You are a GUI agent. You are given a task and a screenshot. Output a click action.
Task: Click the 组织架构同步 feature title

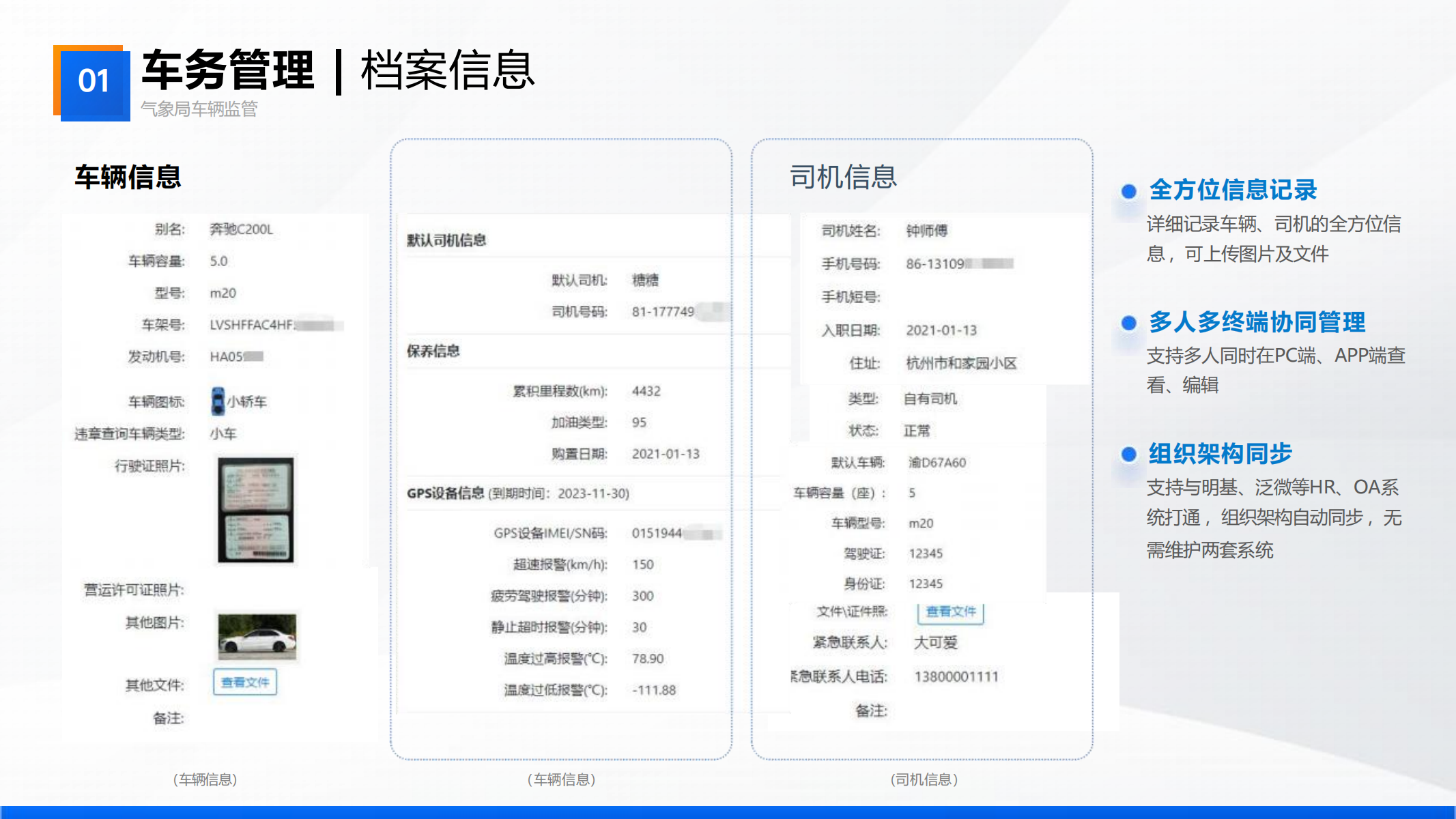[1220, 453]
